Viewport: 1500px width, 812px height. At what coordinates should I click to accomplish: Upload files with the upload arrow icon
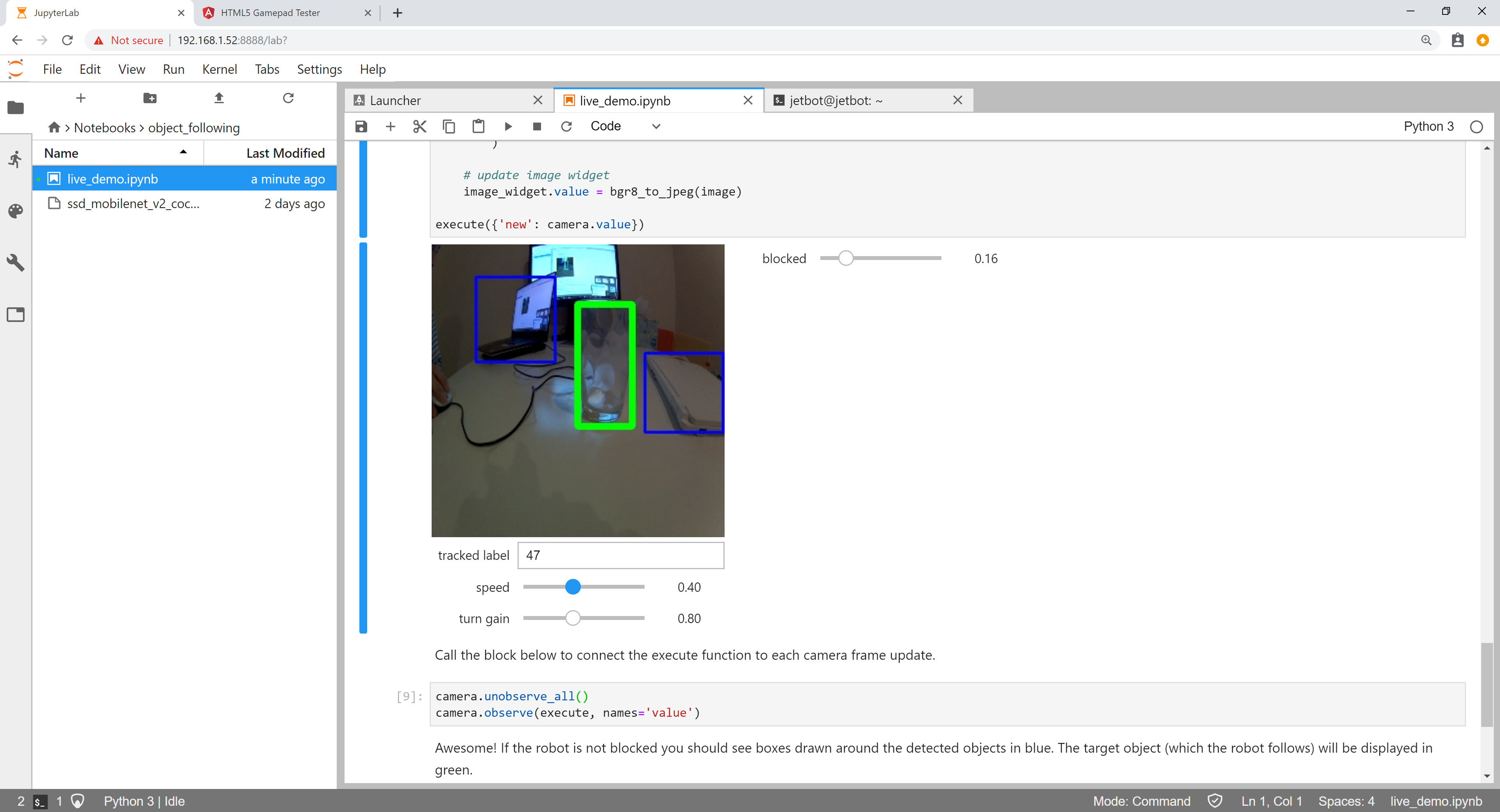[x=219, y=98]
